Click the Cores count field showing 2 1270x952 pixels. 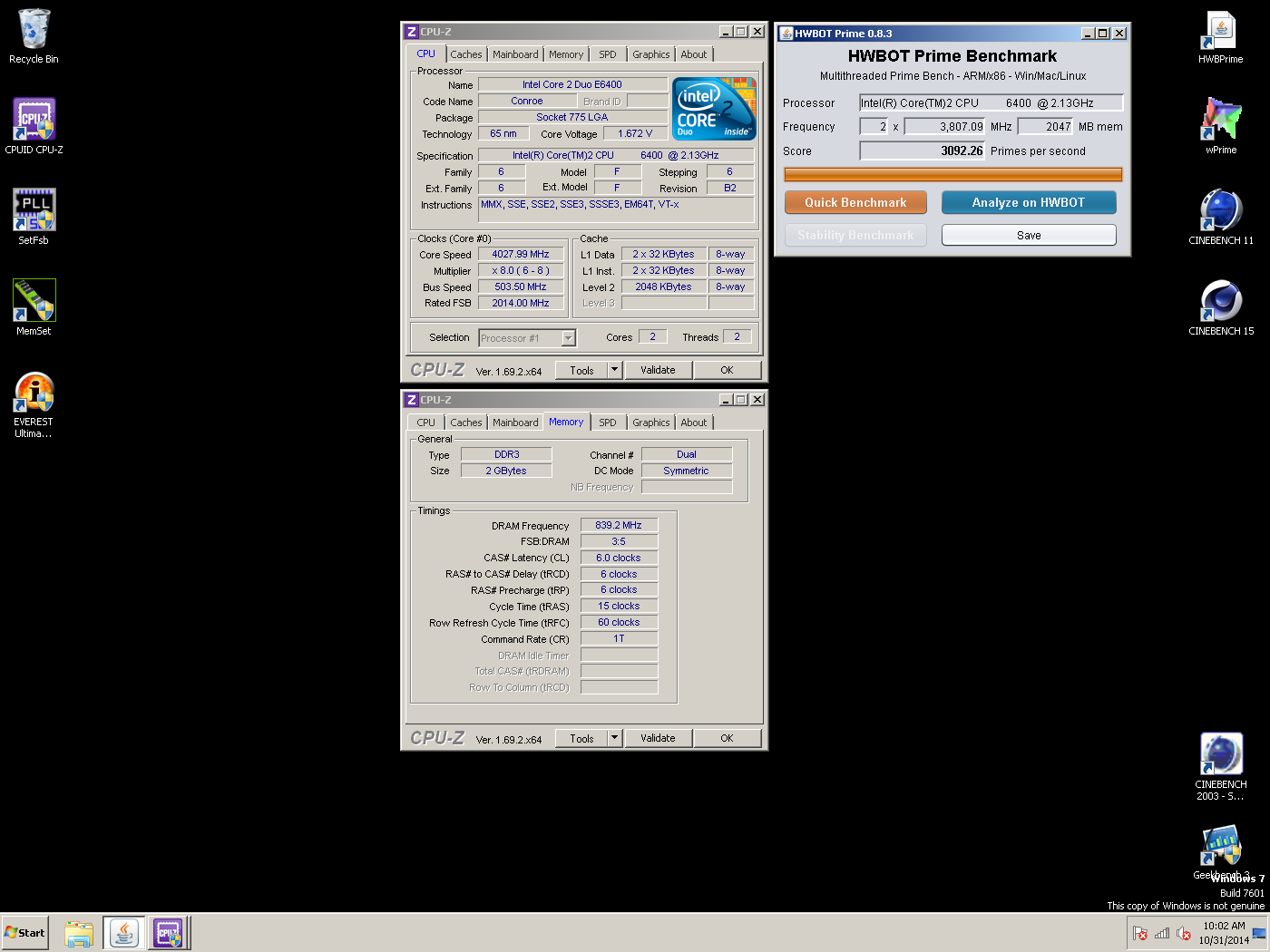coord(652,336)
